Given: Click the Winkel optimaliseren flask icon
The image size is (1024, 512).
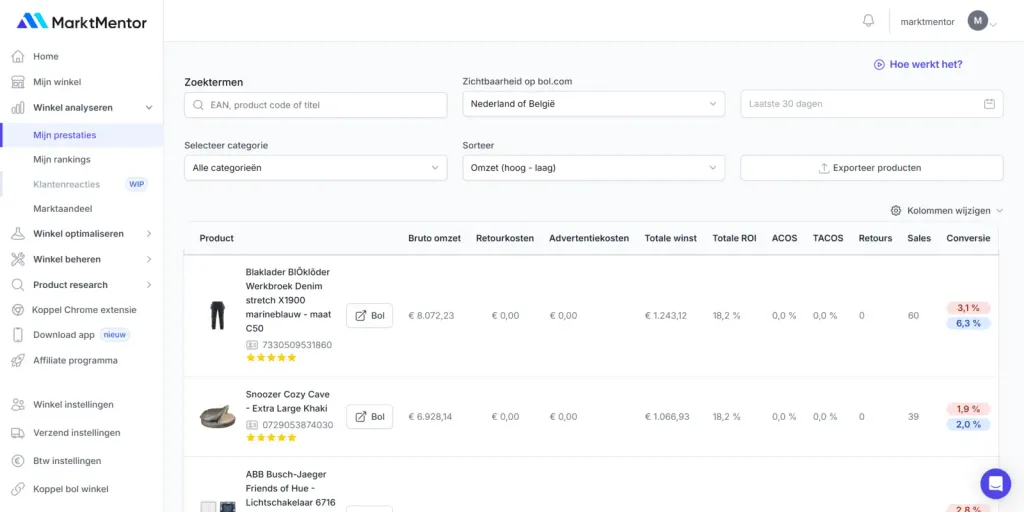Looking at the screenshot, I should click(x=18, y=234).
